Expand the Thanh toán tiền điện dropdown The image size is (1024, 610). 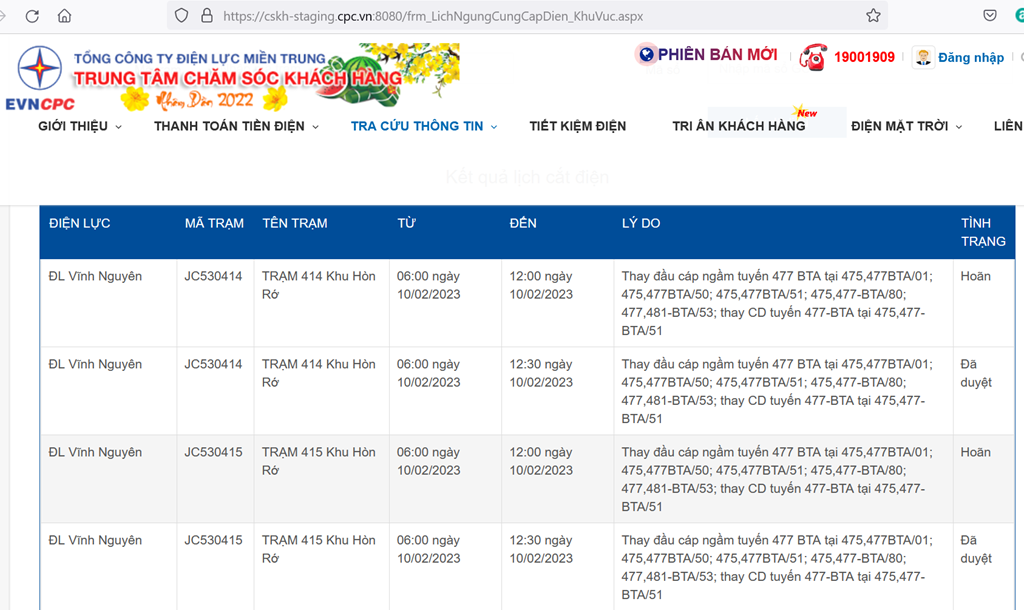[x=236, y=126]
